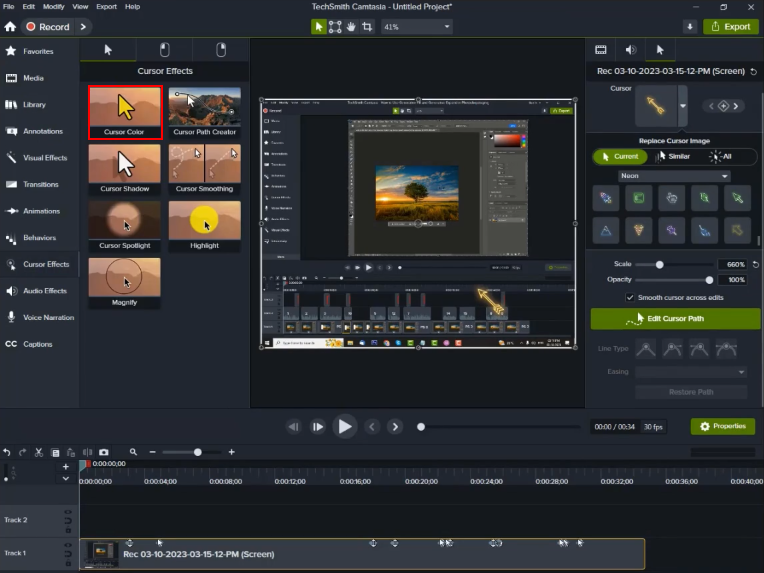
Task: Select the Pan hand tool
Action: click(x=352, y=27)
